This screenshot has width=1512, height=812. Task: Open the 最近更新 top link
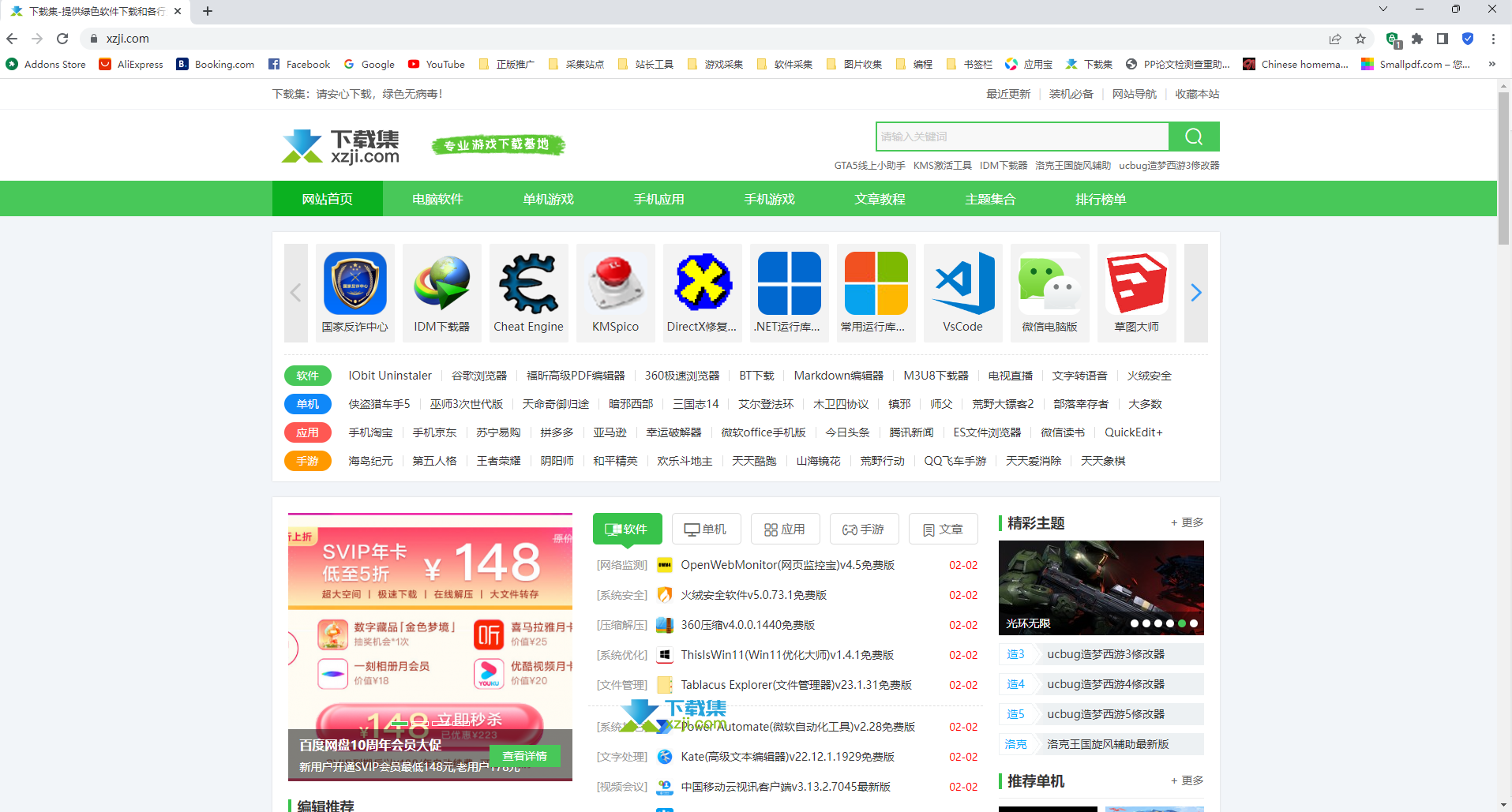pyautogui.click(x=1007, y=94)
